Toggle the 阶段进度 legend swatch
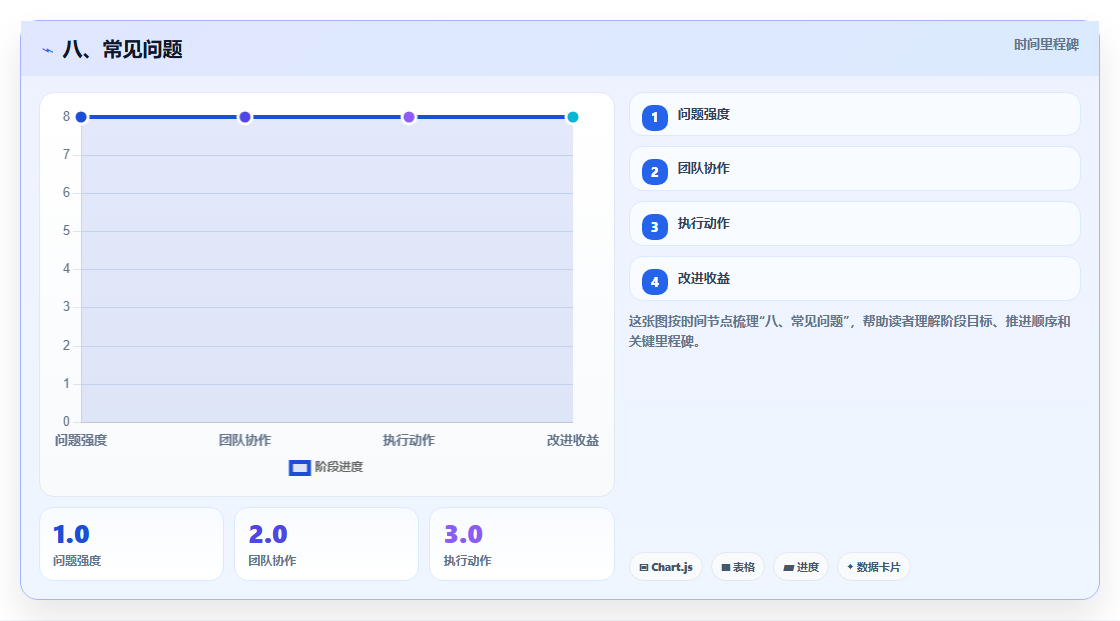This screenshot has height=621, width=1120. click(299, 467)
